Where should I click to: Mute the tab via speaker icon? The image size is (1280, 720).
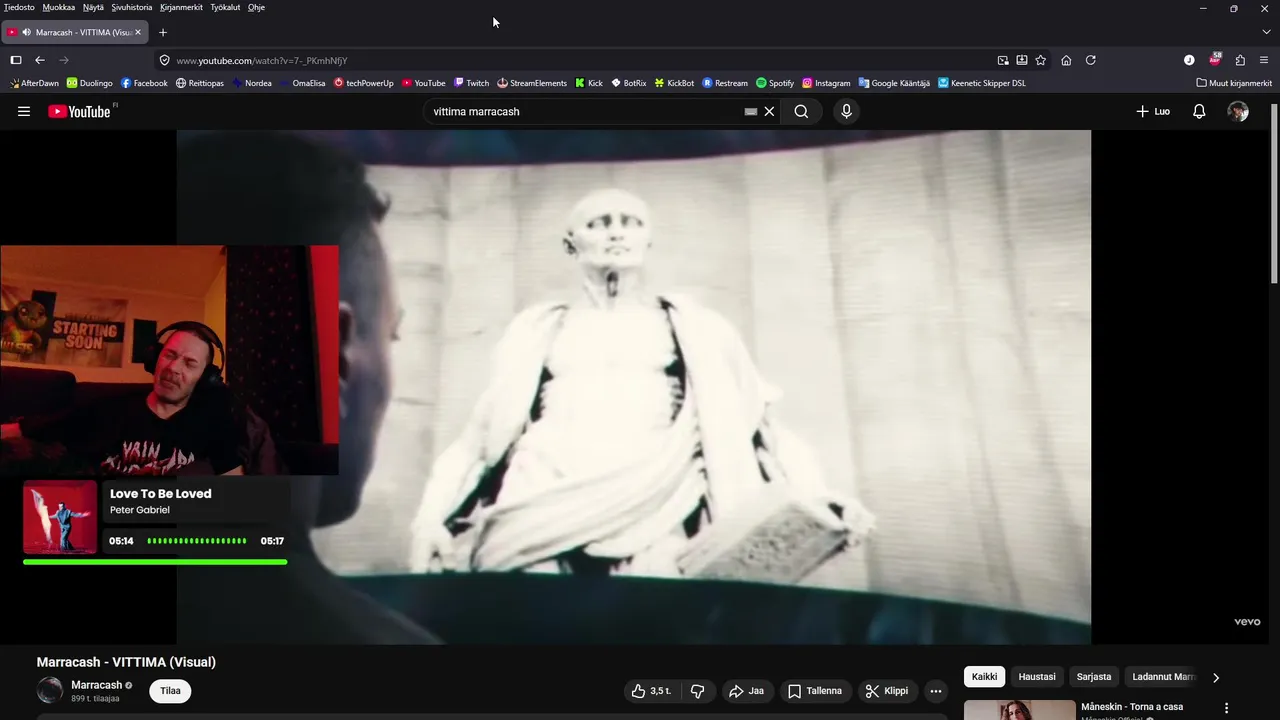(x=26, y=32)
